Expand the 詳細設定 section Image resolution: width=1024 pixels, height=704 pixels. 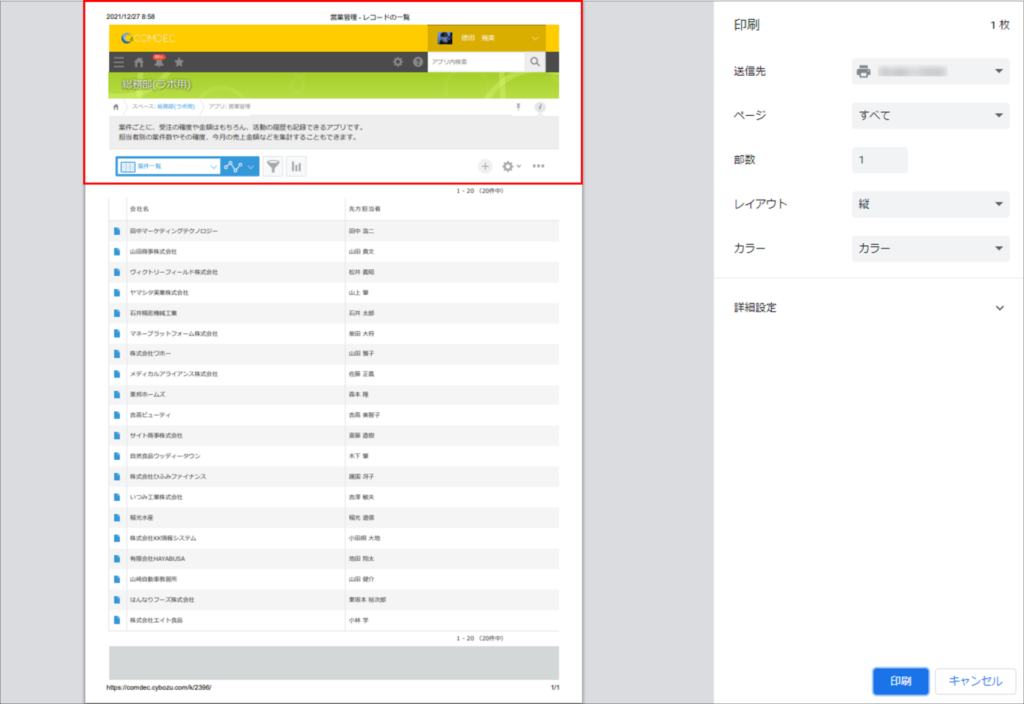999,308
